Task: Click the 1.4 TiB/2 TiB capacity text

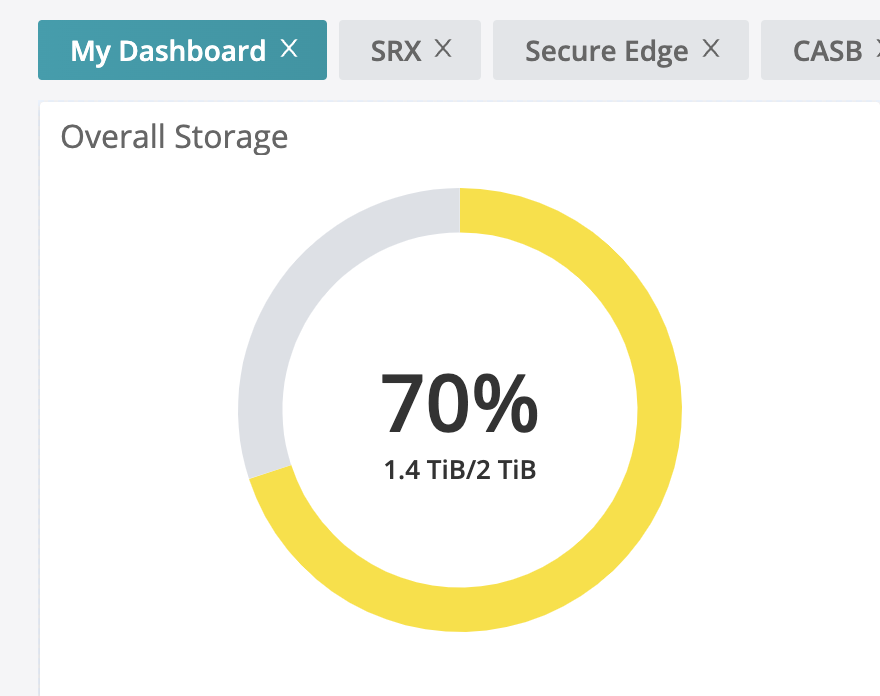Action: 459,467
